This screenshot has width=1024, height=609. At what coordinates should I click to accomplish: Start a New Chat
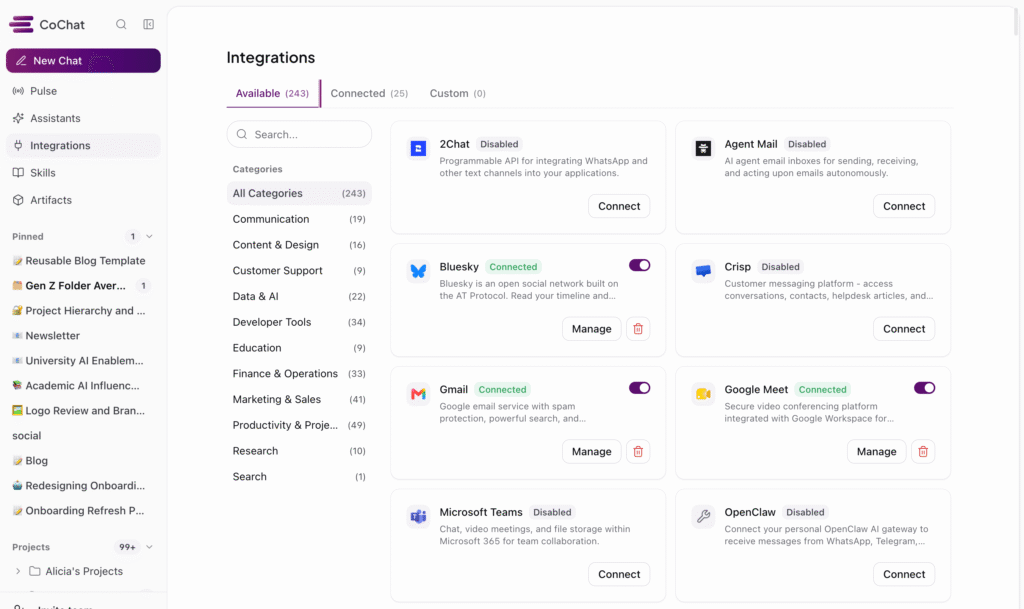83,61
